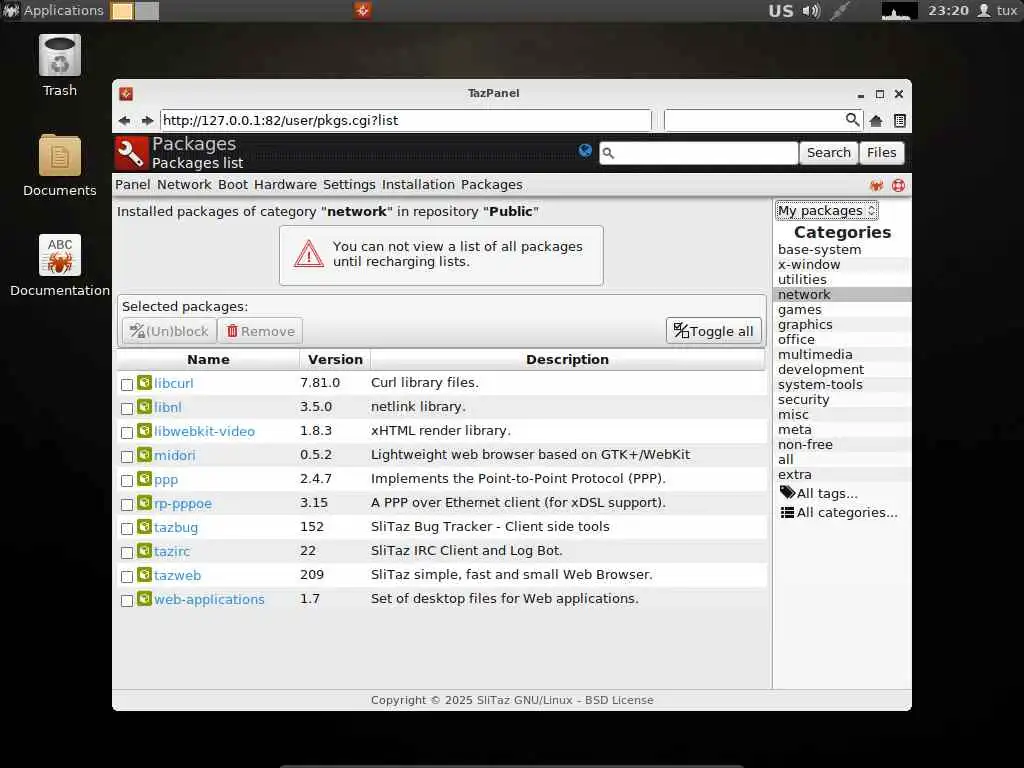
Task: Open the My packages dropdown
Action: [826, 210]
